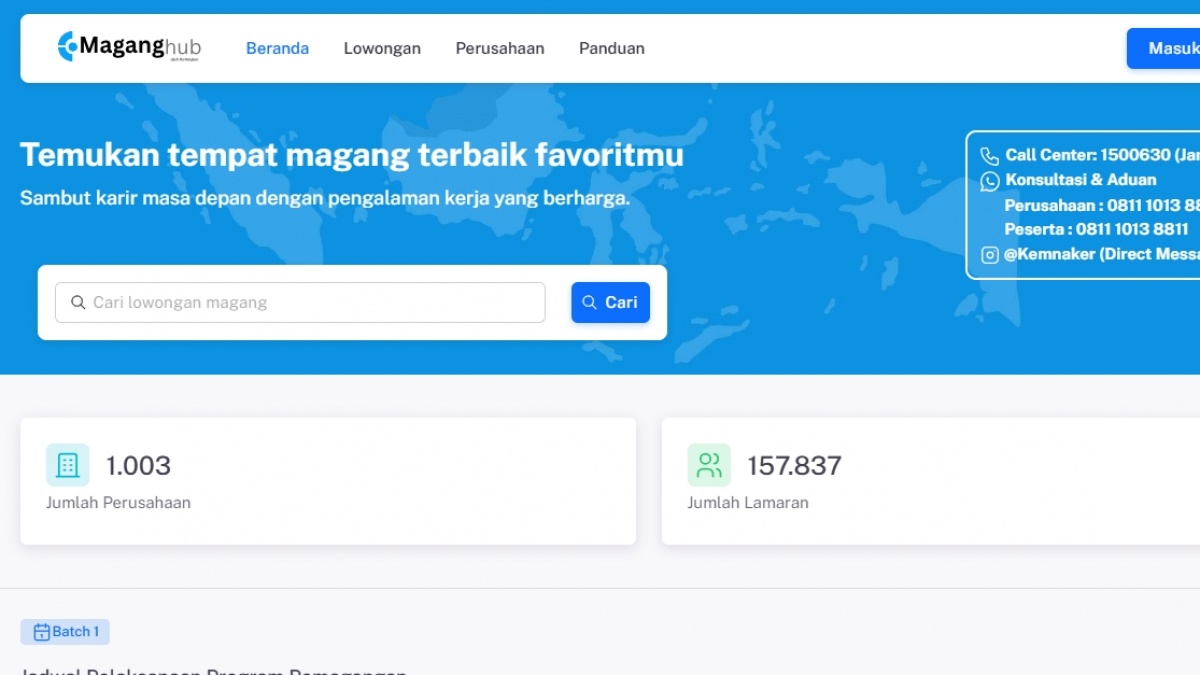Click the Masuk button
Image resolution: width=1200 pixels, height=675 pixels.
click(1164, 48)
